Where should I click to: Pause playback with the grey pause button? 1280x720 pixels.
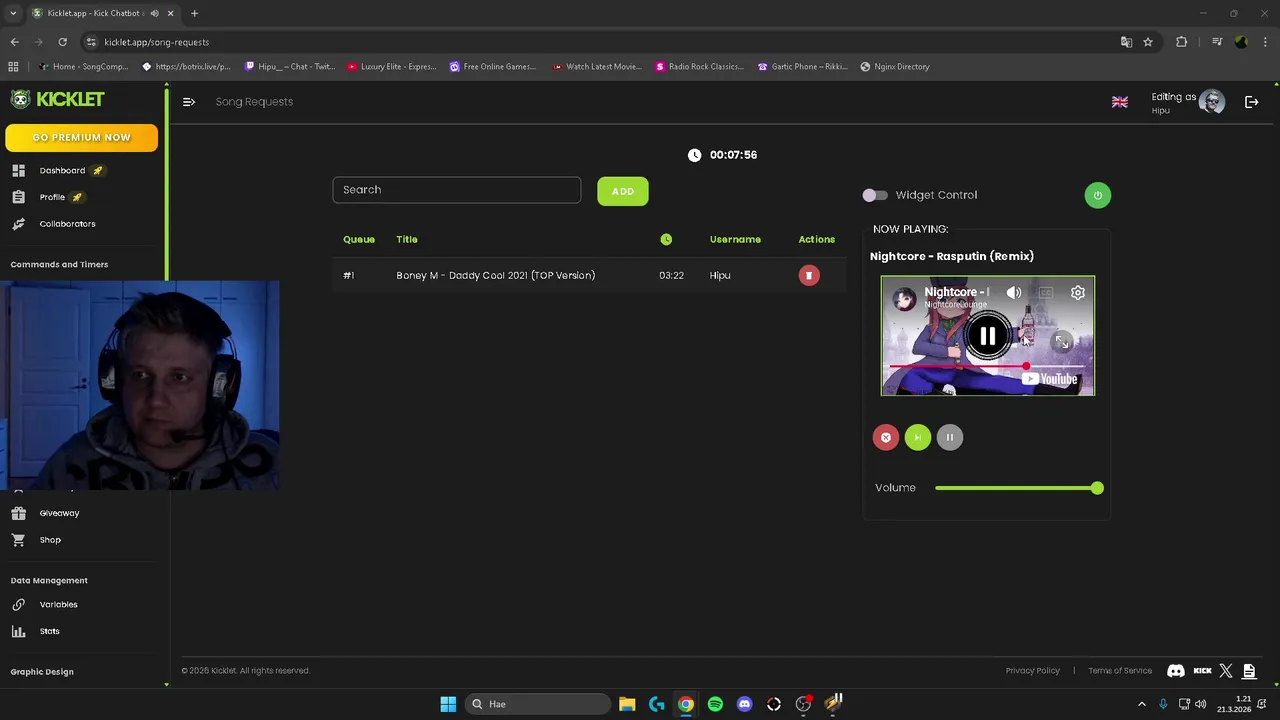(x=949, y=437)
